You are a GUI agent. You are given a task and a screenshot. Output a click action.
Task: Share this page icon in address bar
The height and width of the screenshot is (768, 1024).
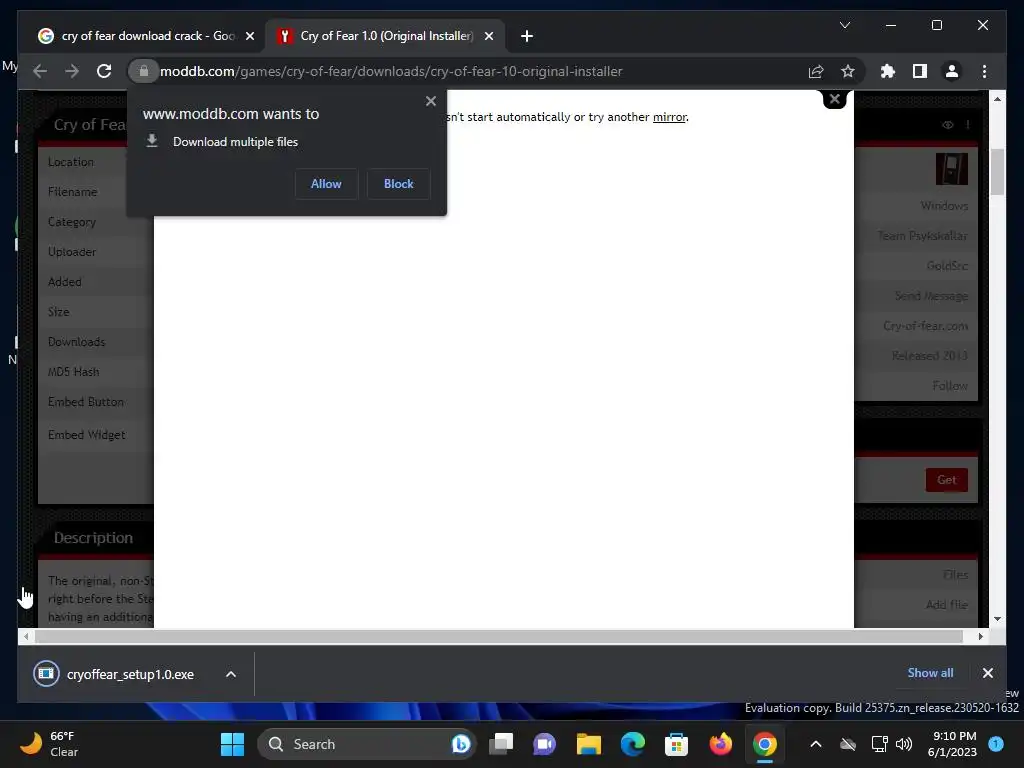[816, 71]
